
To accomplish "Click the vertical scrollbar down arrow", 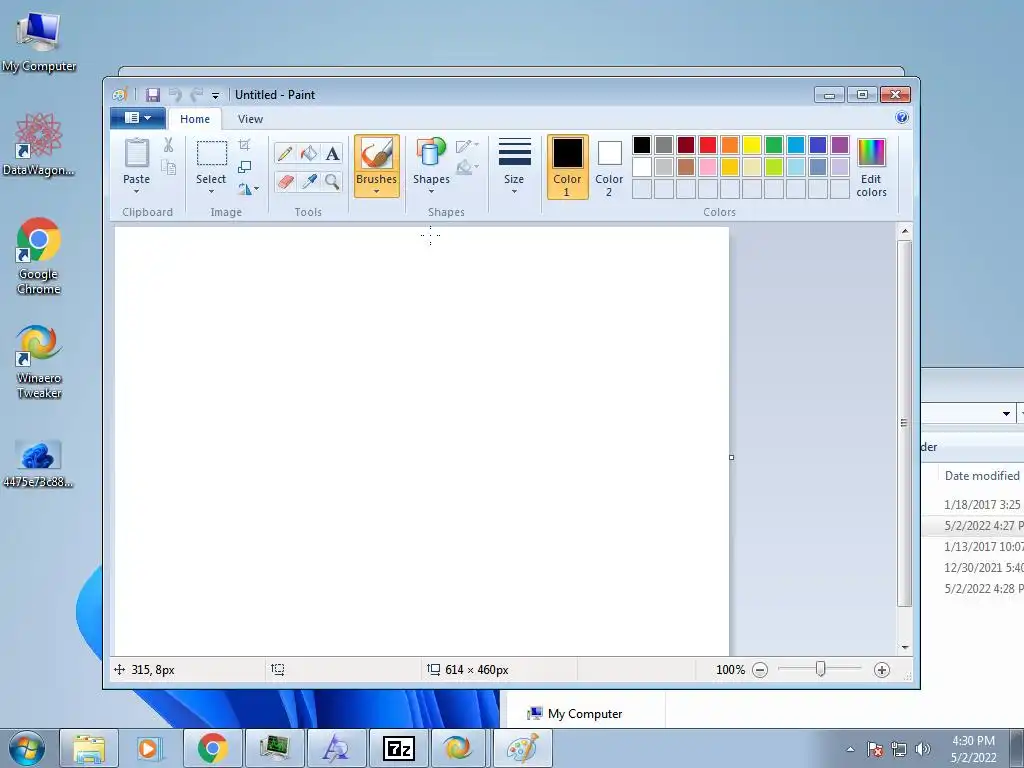I will coord(904,647).
